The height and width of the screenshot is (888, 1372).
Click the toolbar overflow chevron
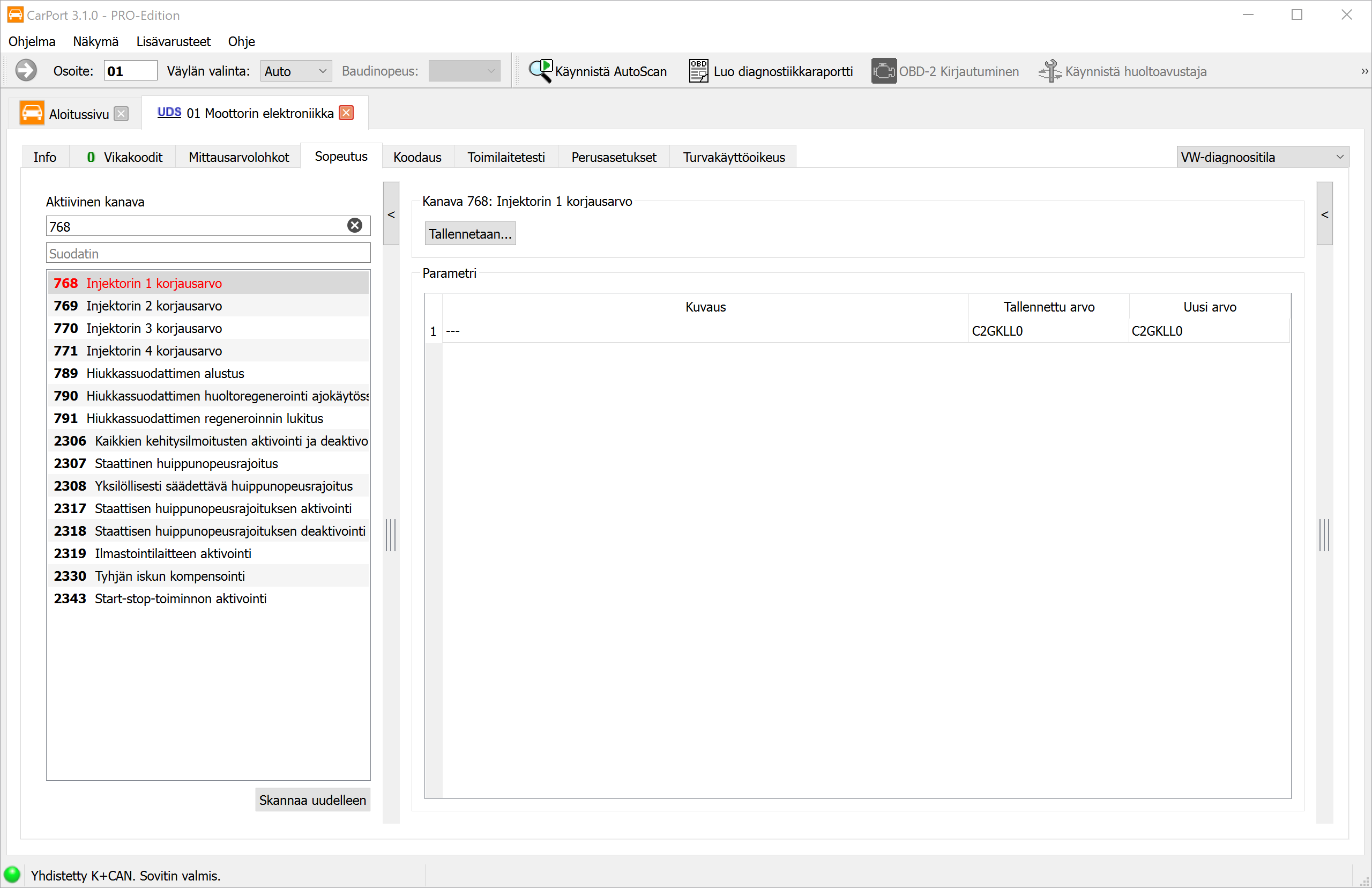point(1364,71)
